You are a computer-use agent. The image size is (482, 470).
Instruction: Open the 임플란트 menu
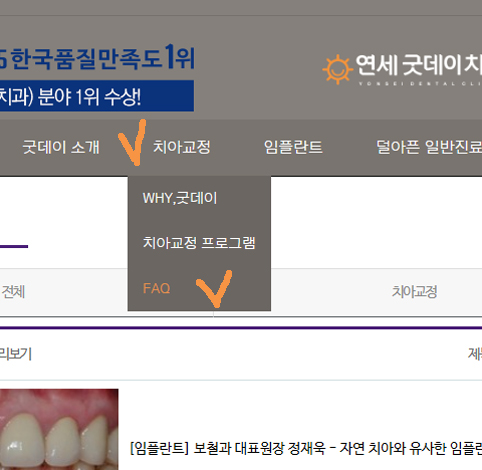(x=293, y=147)
